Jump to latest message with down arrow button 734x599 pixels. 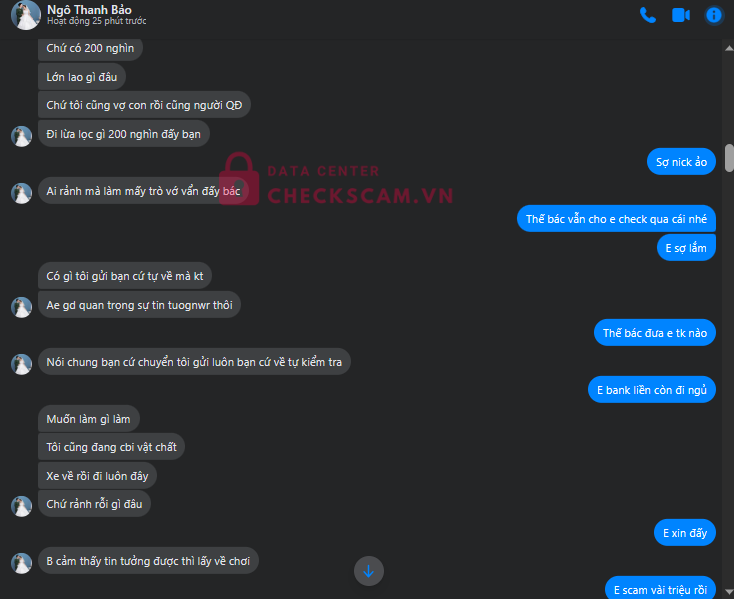[x=368, y=571]
